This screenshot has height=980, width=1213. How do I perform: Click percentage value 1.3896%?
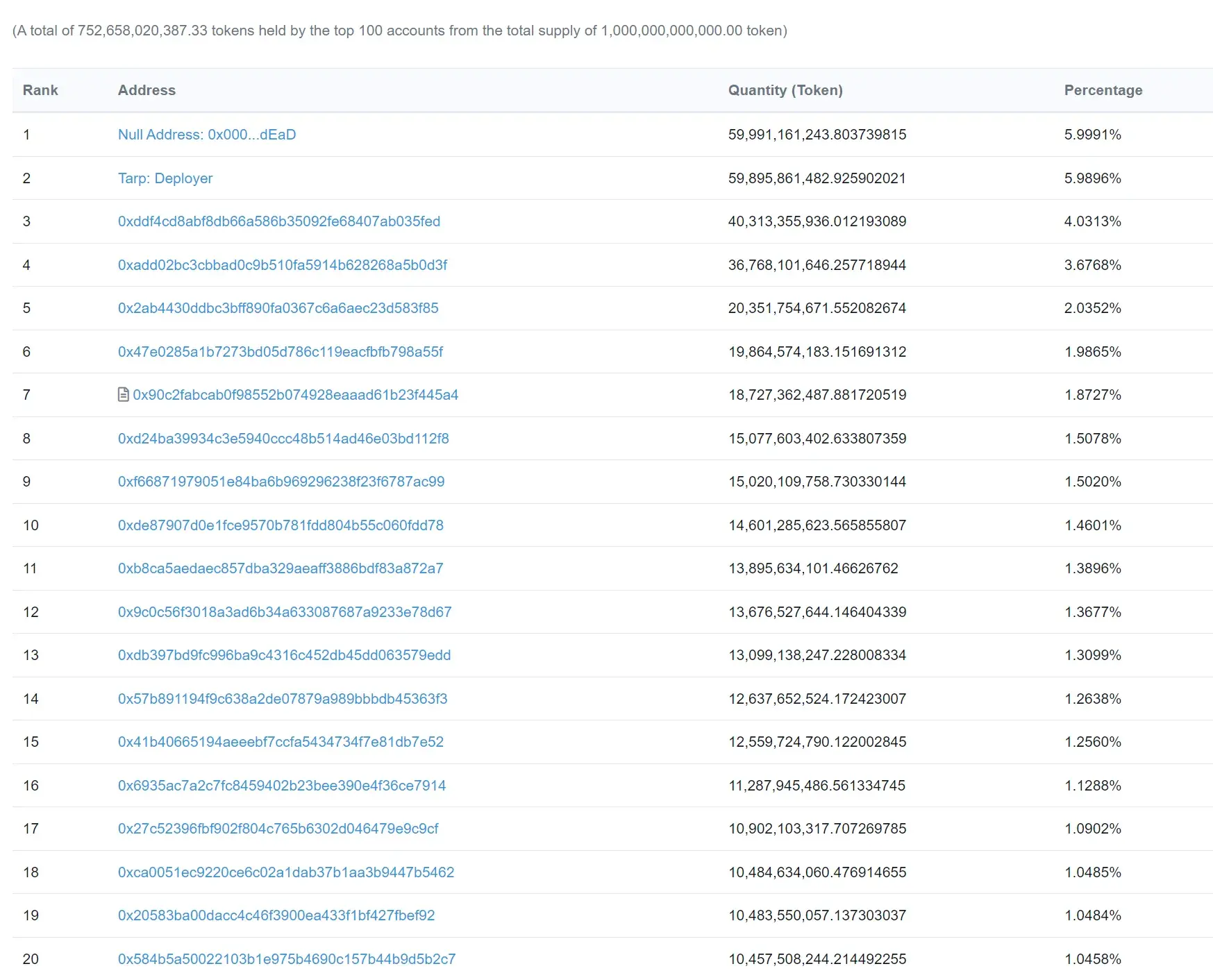coord(1093,568)
